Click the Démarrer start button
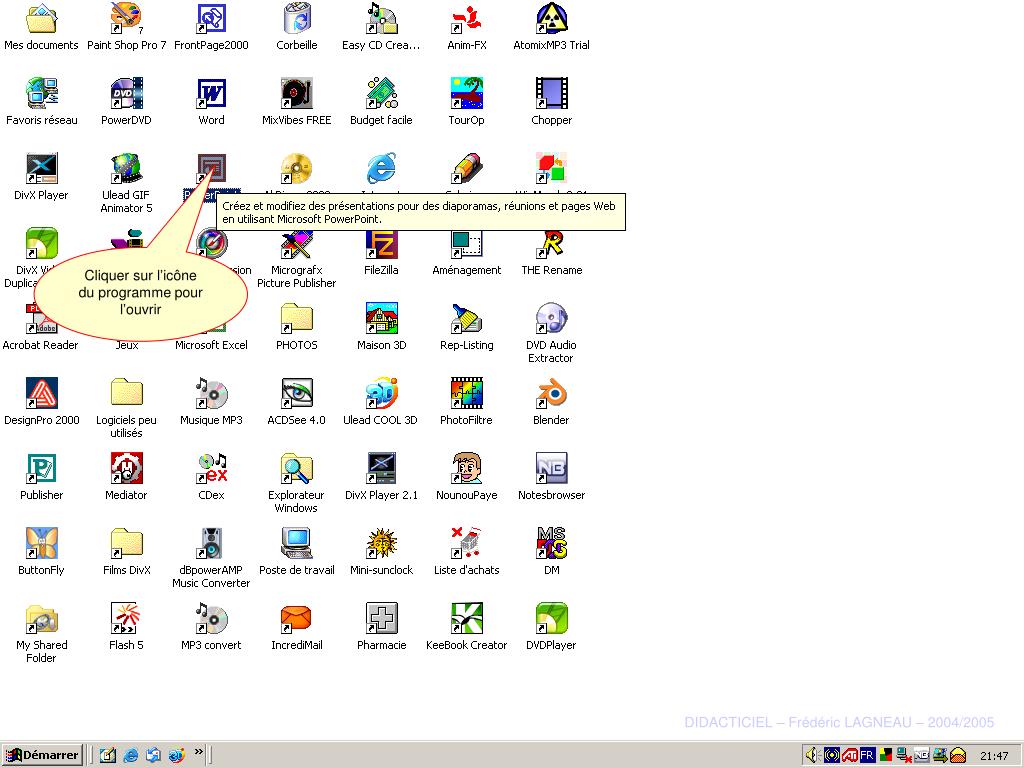This screenshot has width=1024, height=768. [42, 755]
